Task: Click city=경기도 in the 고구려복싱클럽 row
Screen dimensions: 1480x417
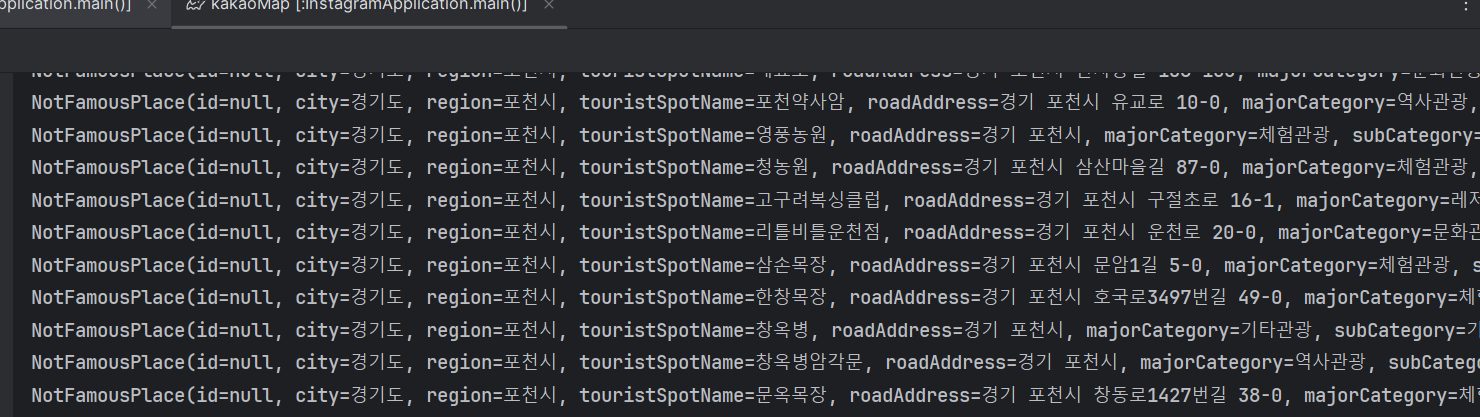Action: coord(350,200)
